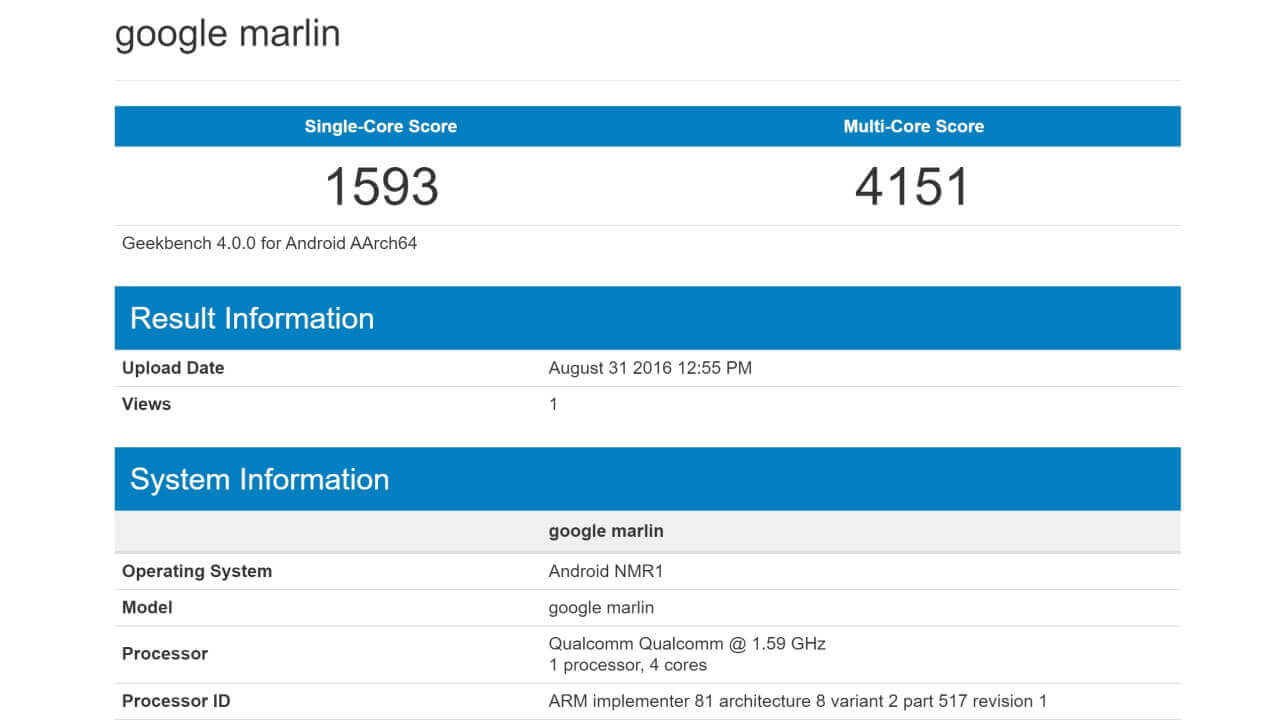Image resolution: width=1280 pixels, height=720 pixels.
Task: Click the ARM implementer 81 value
Action: tap(797, 701)
